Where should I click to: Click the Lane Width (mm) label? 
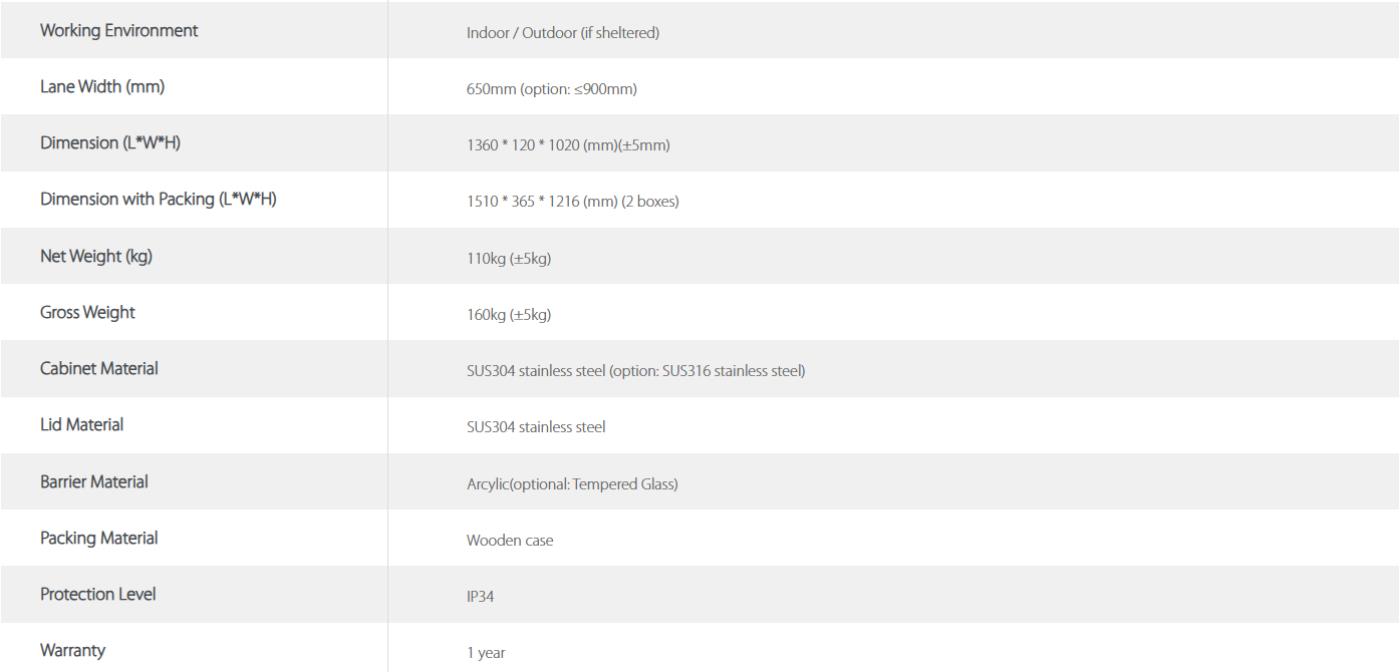point(102,87)
